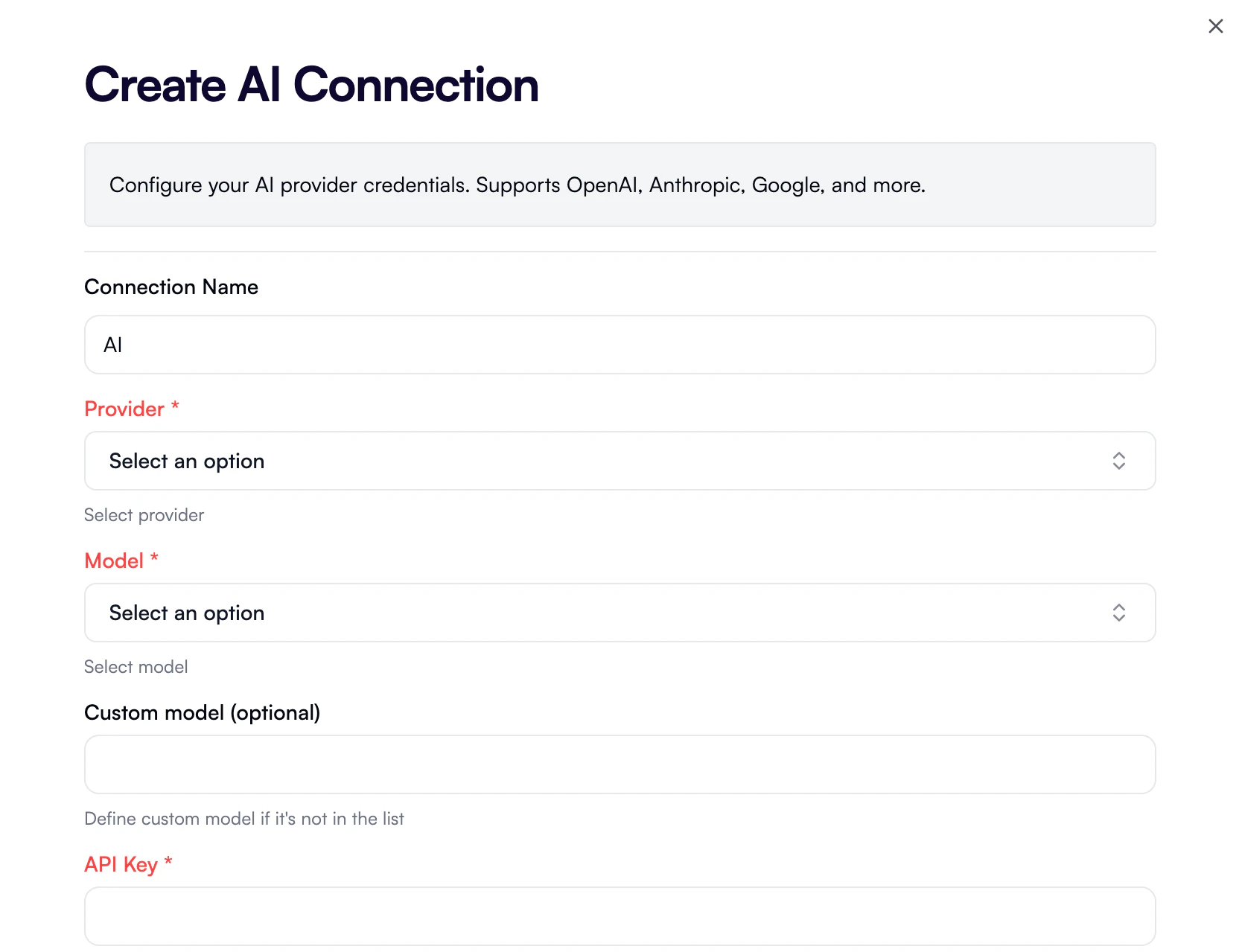Click the red asterisk next to Provider

[176, 409]
